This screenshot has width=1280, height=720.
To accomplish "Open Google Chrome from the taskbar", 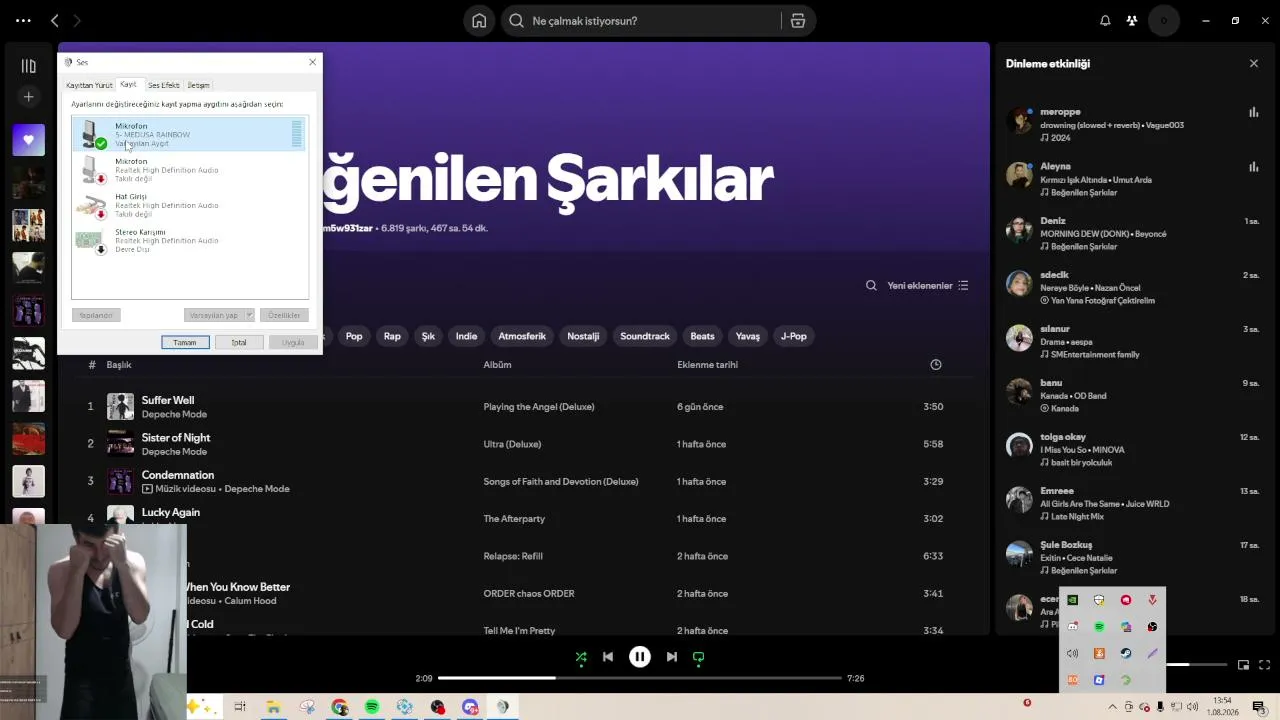I will click(x=340, y=707).
